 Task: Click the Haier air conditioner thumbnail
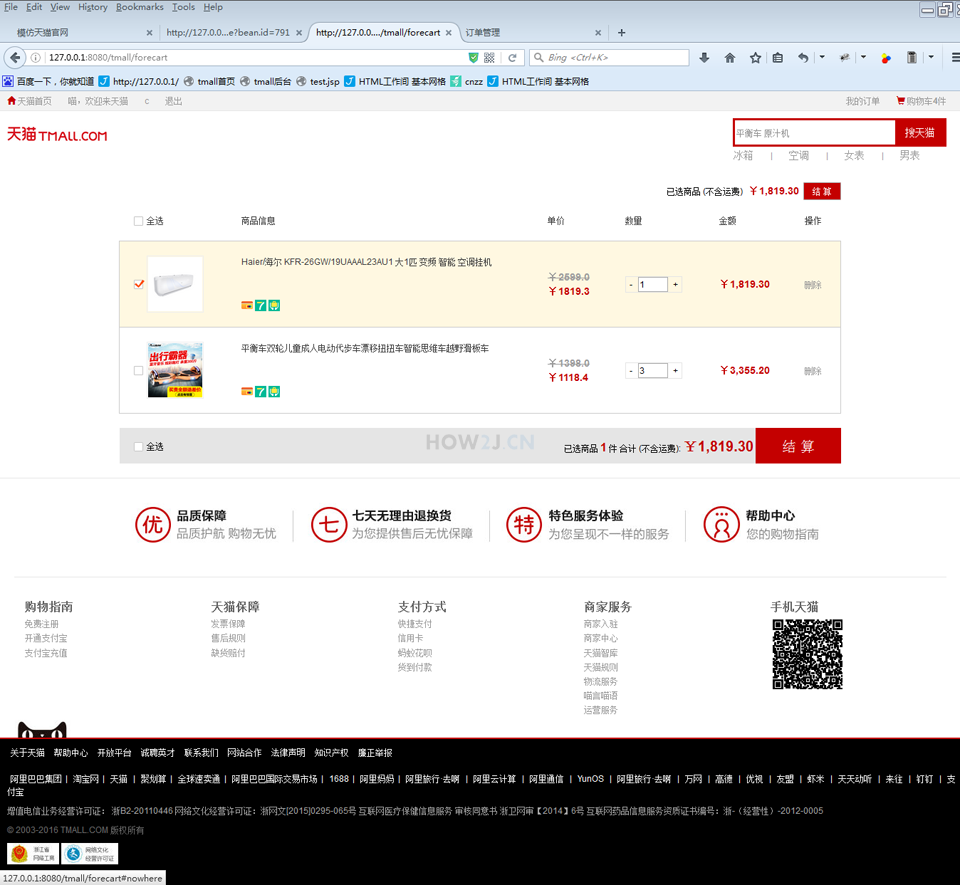coord(175,284)
